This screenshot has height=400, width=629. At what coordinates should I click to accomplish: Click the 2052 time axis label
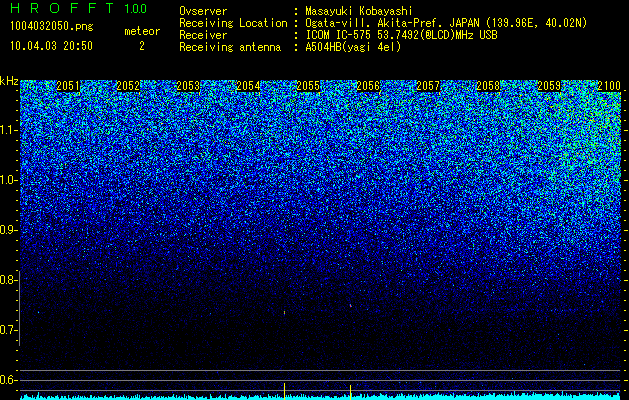tap(128, 86)
